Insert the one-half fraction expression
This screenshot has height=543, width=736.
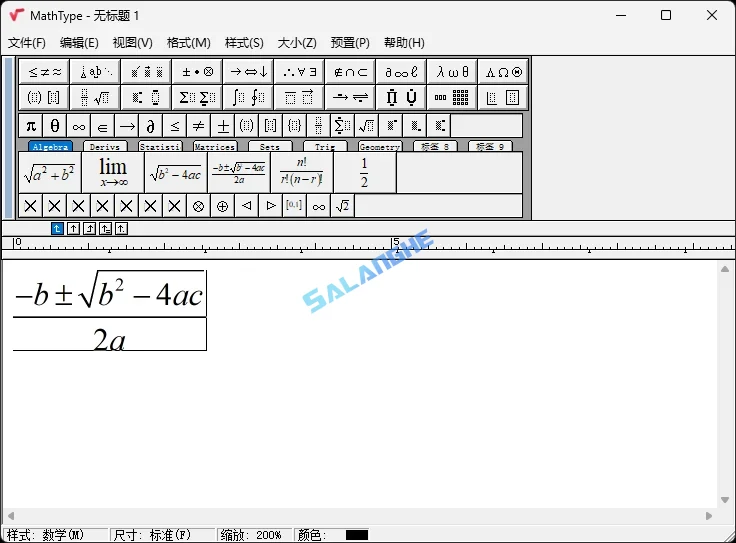365,172
